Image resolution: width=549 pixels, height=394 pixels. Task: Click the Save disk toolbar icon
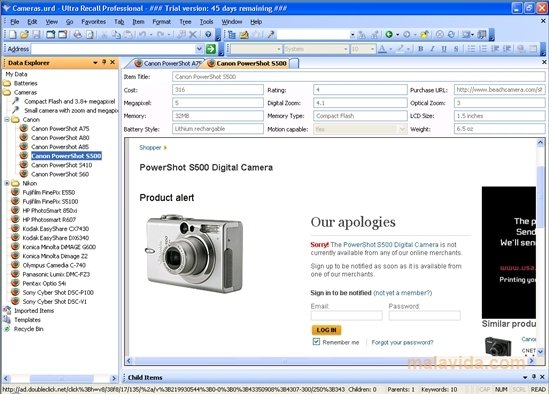[x=36, y=34]
